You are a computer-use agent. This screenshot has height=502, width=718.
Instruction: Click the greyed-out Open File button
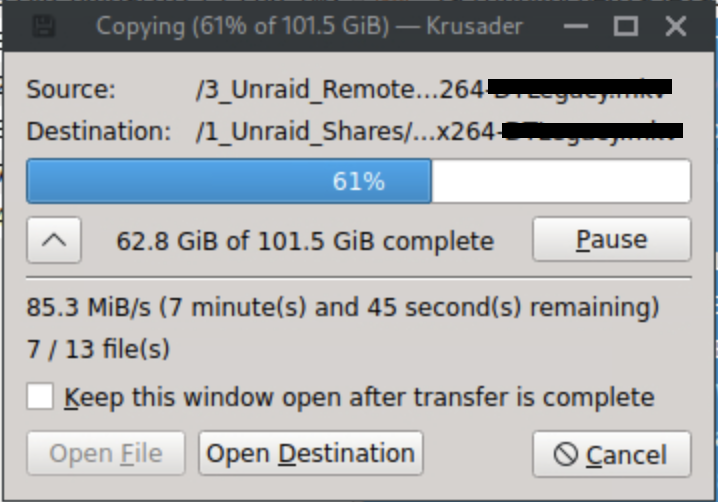(106, 453)
